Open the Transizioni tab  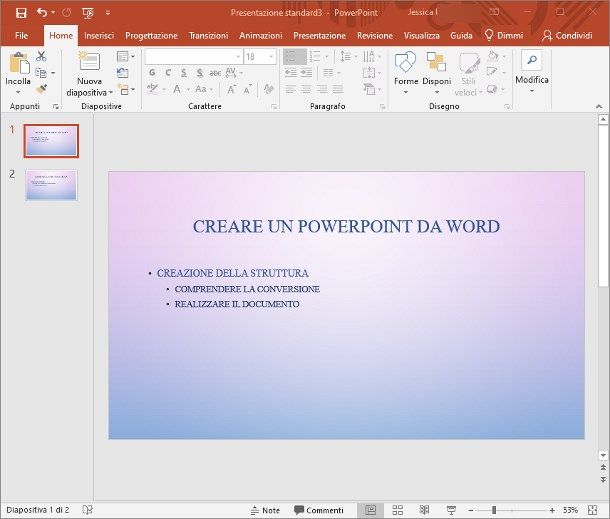(x=208, y=36)
